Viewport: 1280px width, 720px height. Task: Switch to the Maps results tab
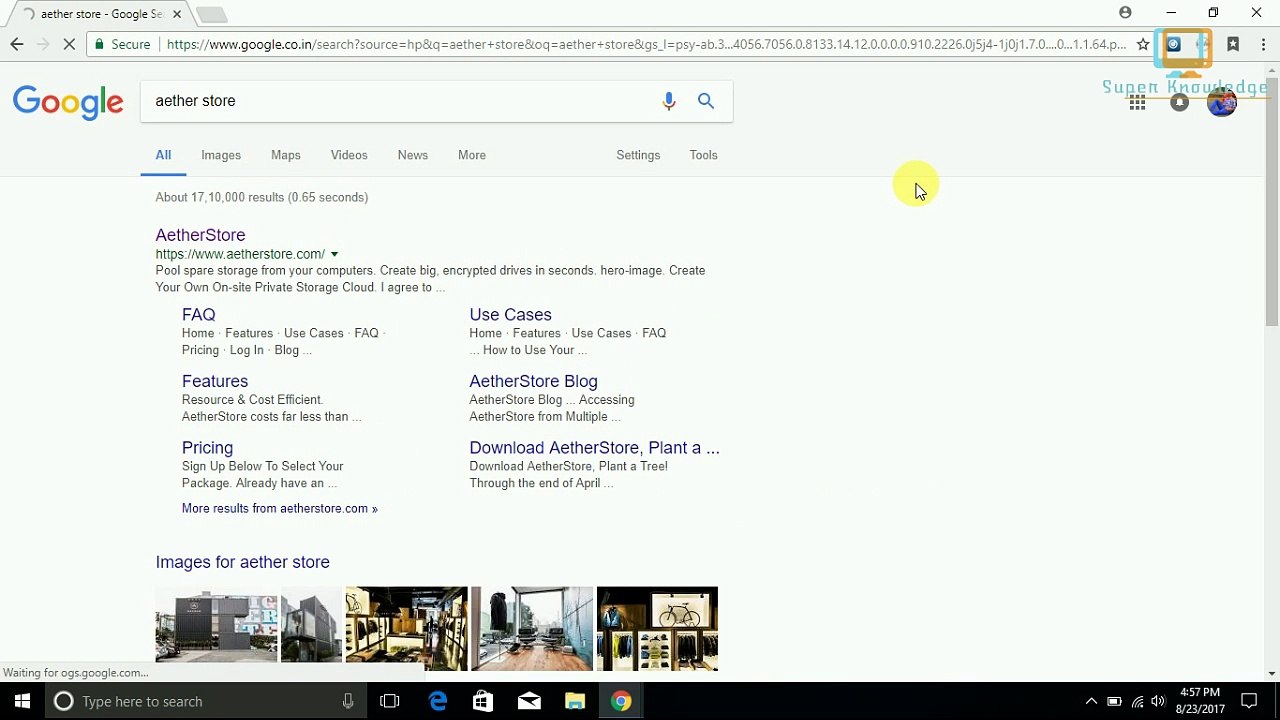[x=286, y=155]
